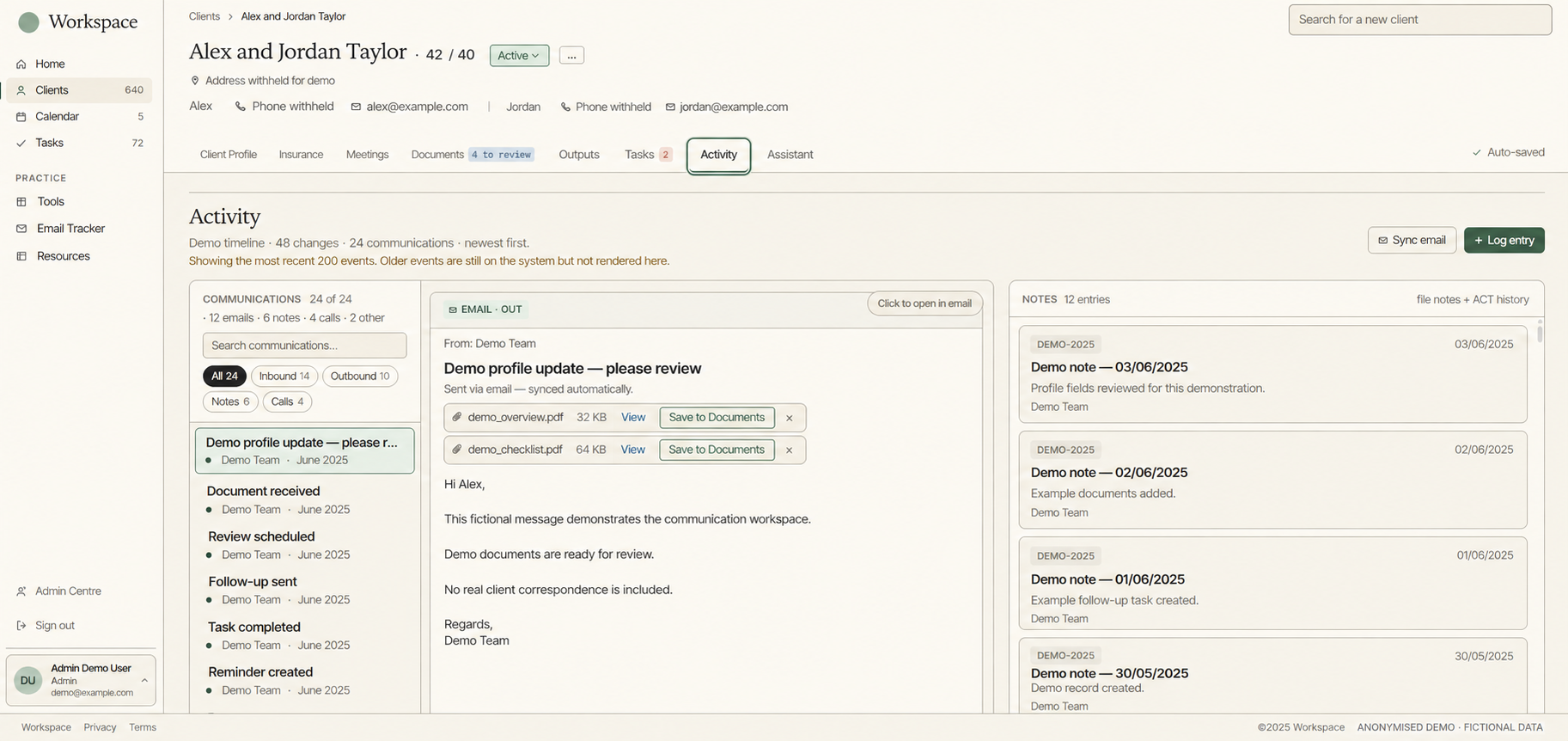1568x741 pixels.
Task: Filter communications by Notes 6
Action: 230,401
